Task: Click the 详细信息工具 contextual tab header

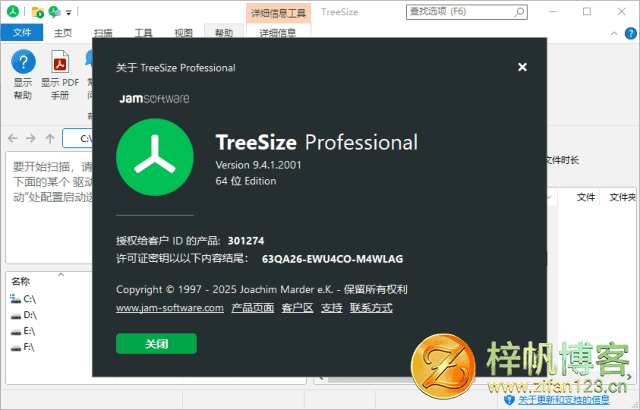Action: [x=278, y=13]
